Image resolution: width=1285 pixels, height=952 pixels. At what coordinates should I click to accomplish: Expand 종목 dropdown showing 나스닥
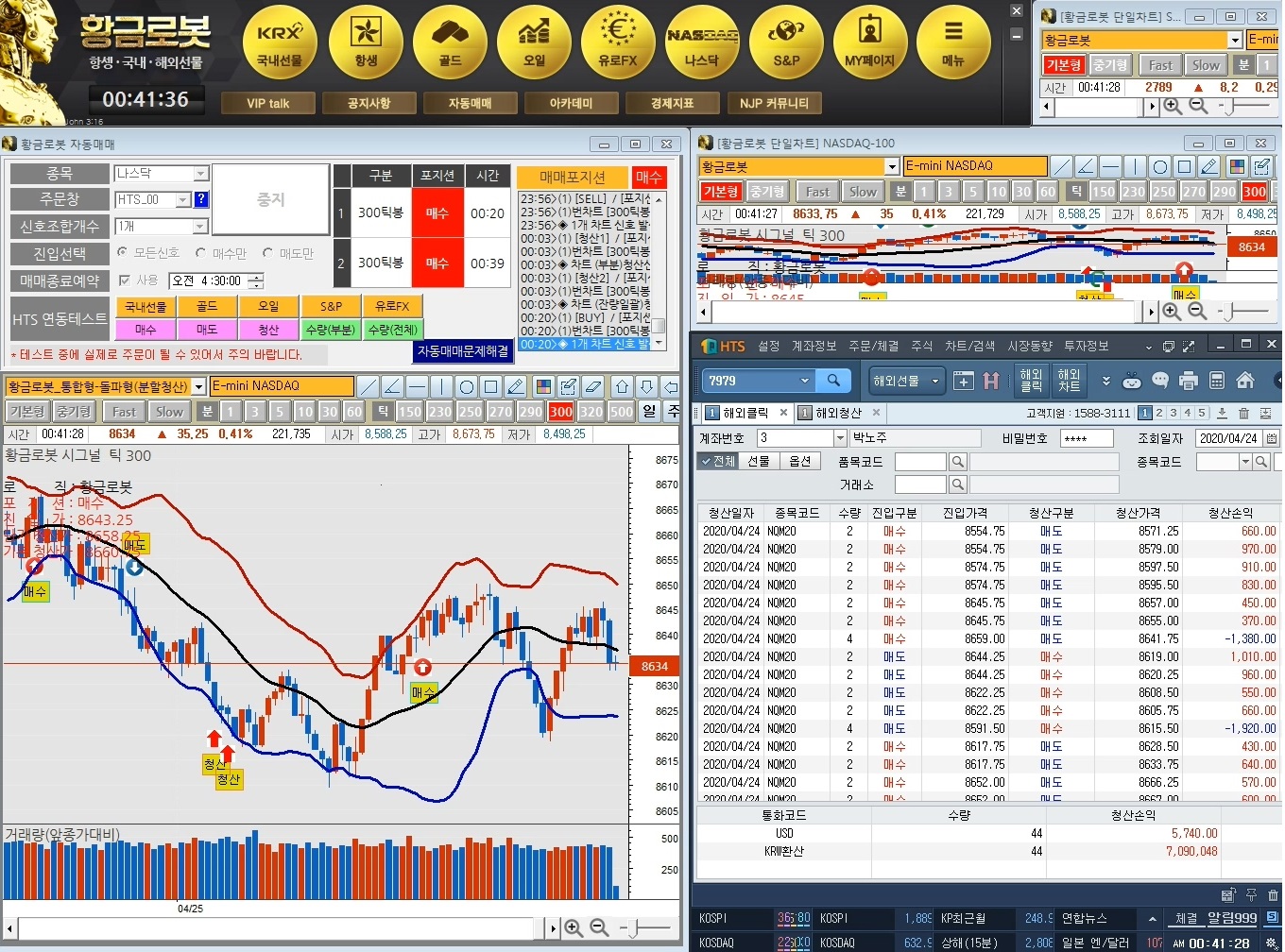(x=200, y=174)
